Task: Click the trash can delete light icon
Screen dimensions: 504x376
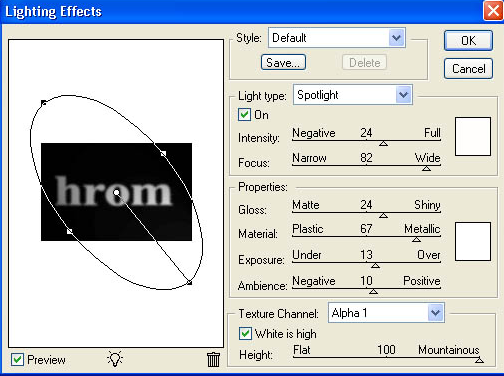Action: 213,359
